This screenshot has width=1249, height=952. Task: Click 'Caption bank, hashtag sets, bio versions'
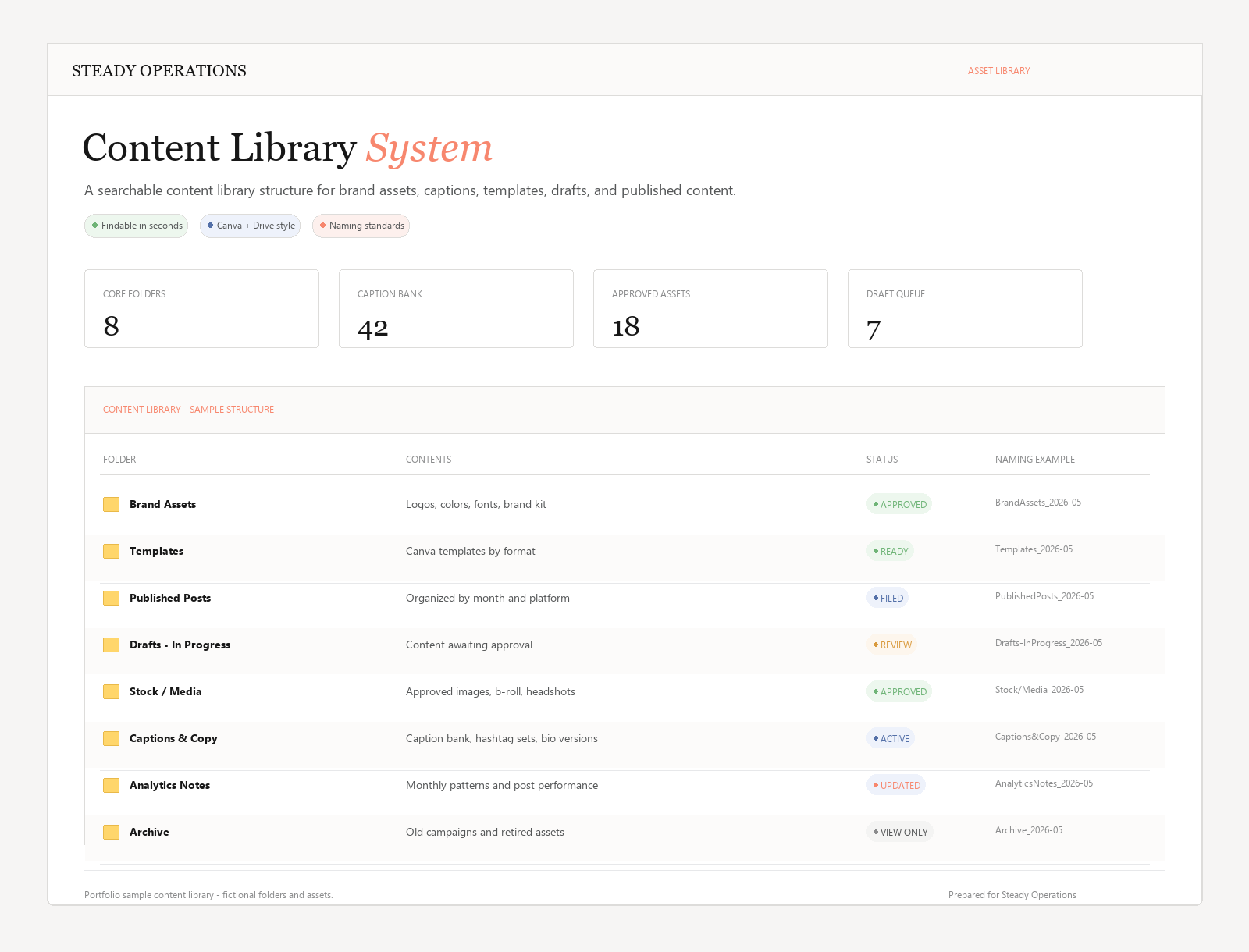[x=502, y=739]
